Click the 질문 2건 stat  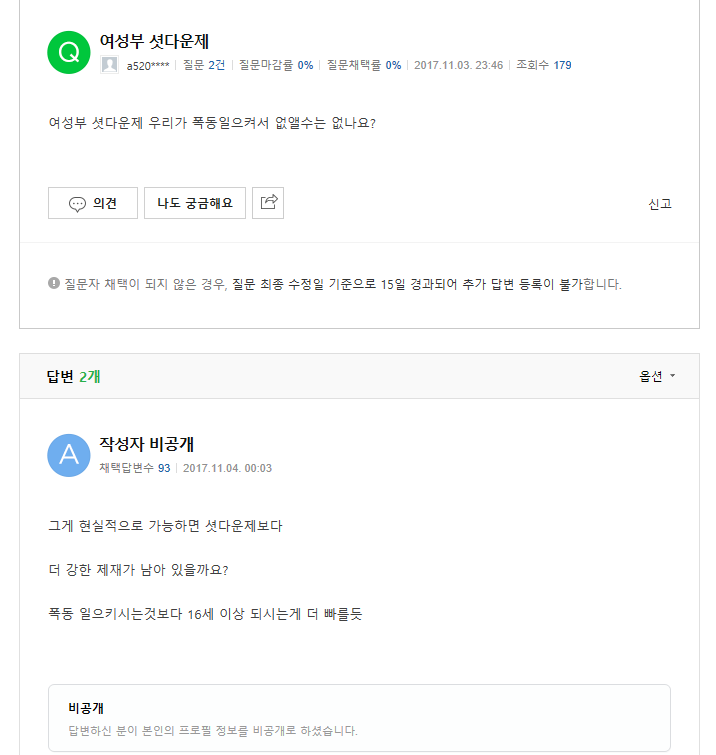tap(204, 65)
